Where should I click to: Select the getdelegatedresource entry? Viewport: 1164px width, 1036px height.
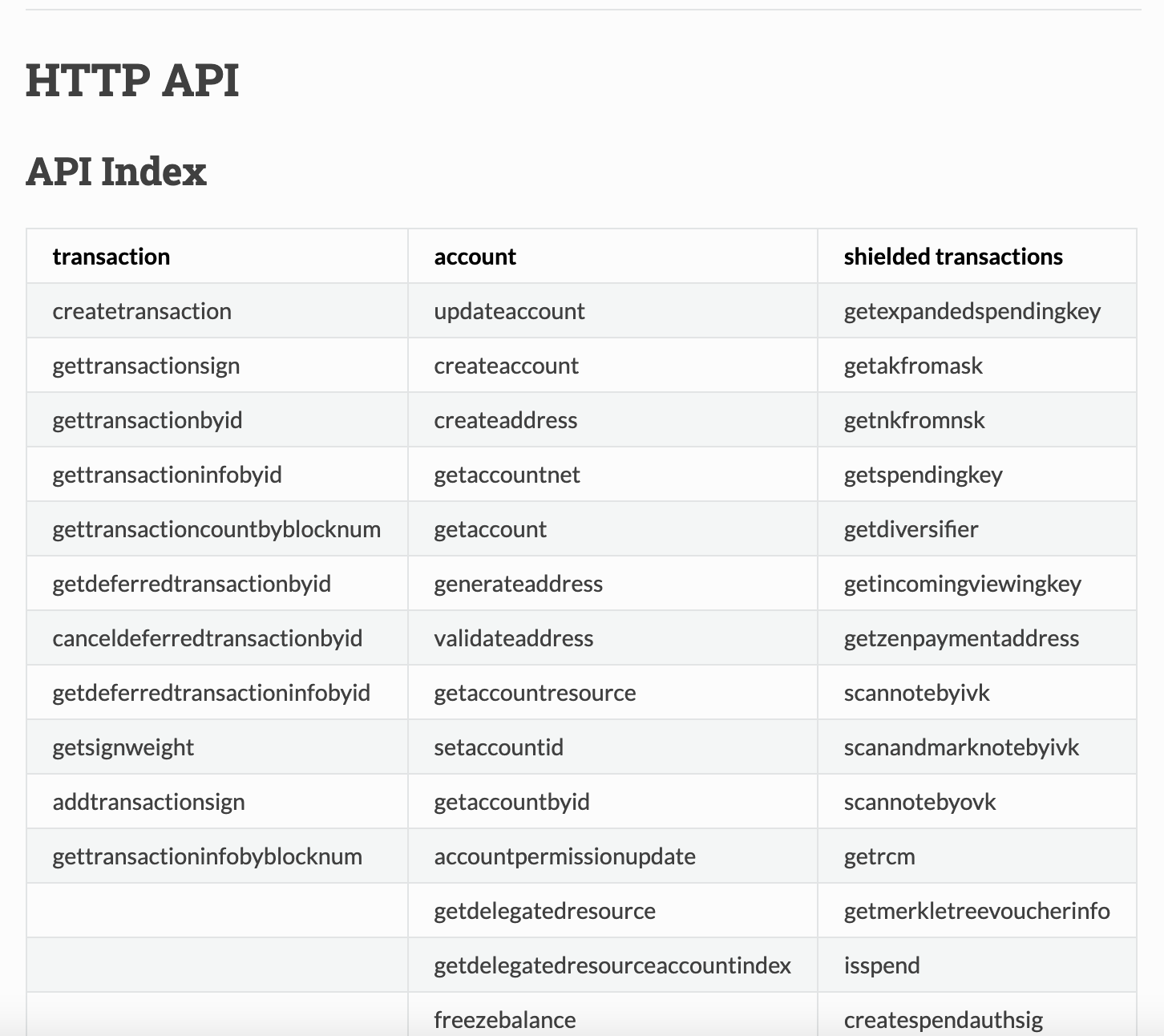click(x=545, y=911)
